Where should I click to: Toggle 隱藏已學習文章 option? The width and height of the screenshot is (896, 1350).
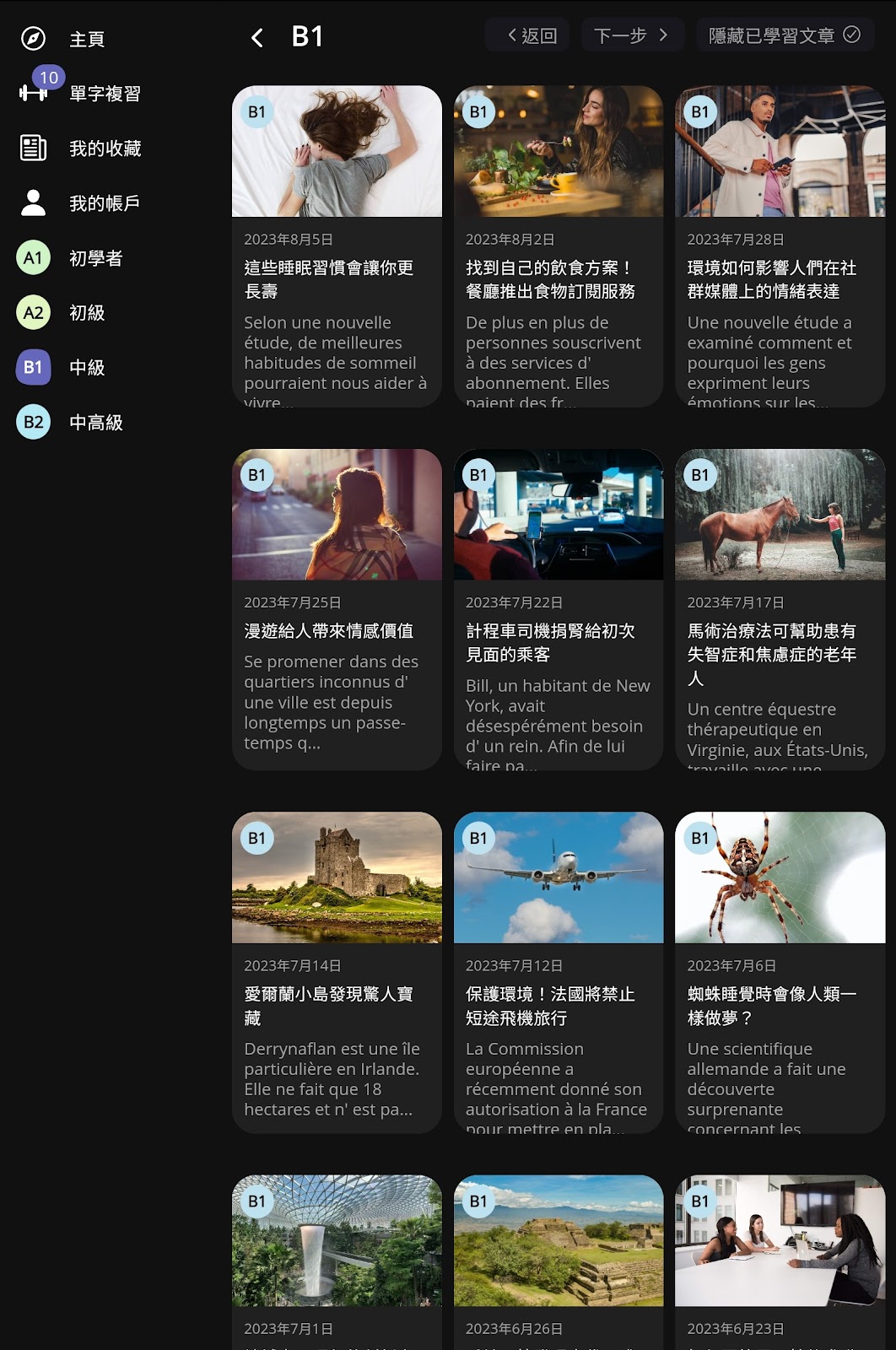click(785, 35)
